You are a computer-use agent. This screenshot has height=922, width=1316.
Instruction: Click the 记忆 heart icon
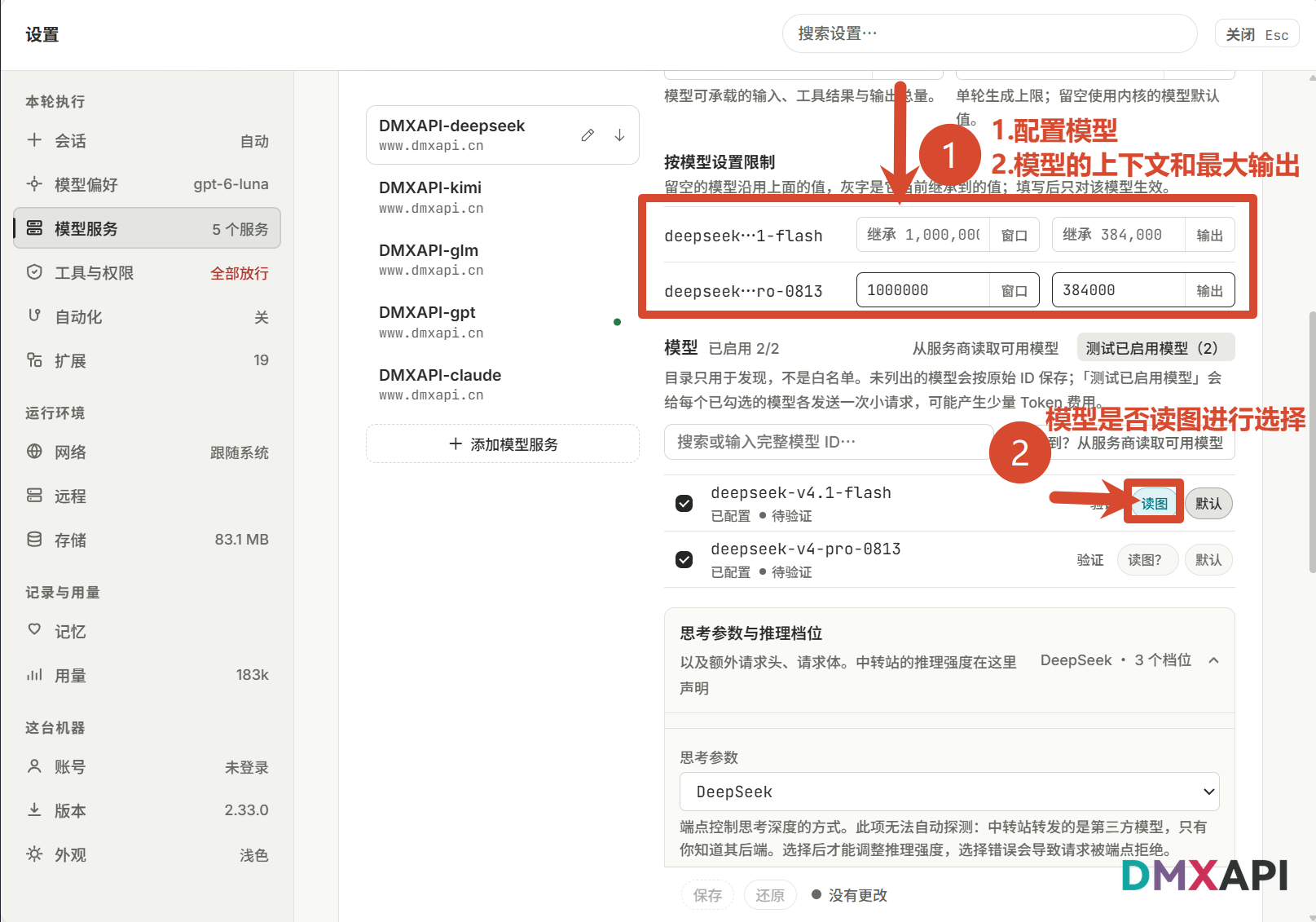pyautogui.click(x=34, y=630)
